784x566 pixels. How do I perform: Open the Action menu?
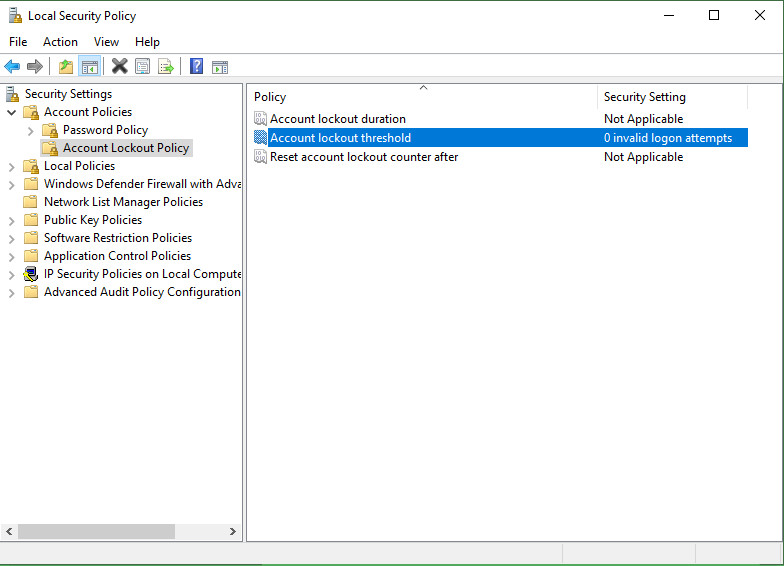point(60,42)
